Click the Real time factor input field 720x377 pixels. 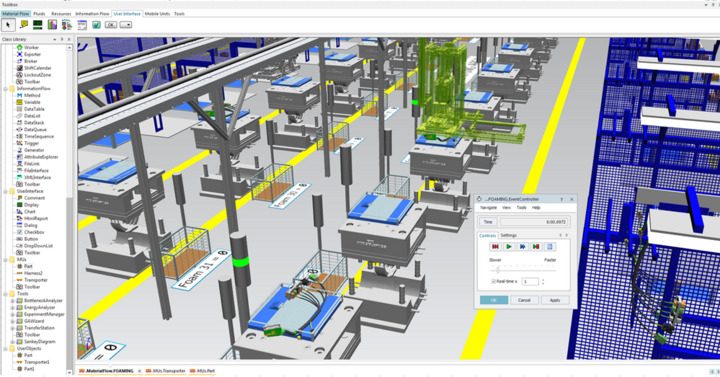(x=529, y=281)
